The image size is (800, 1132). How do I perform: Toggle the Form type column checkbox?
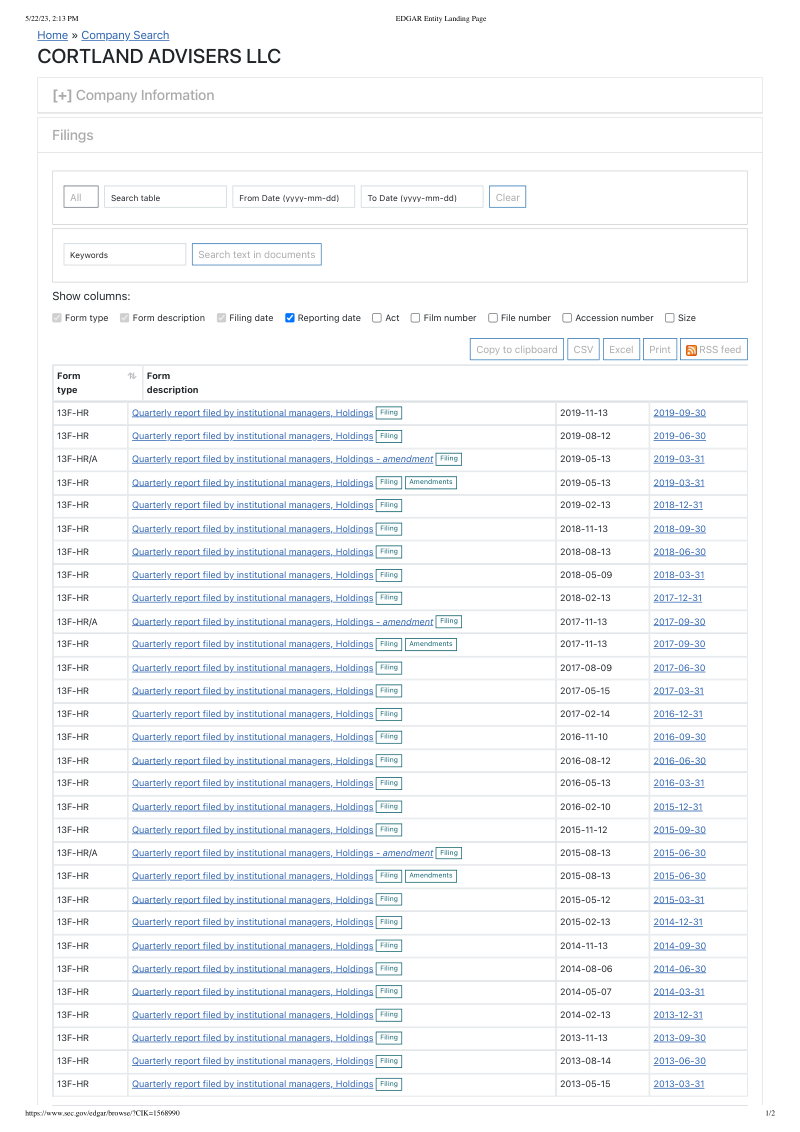click(57, 318)
